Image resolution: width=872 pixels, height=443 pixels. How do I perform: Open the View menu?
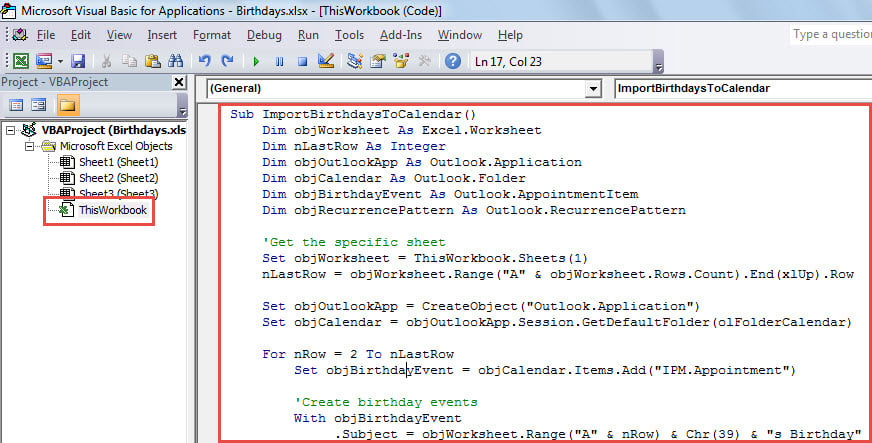[119, 35]
